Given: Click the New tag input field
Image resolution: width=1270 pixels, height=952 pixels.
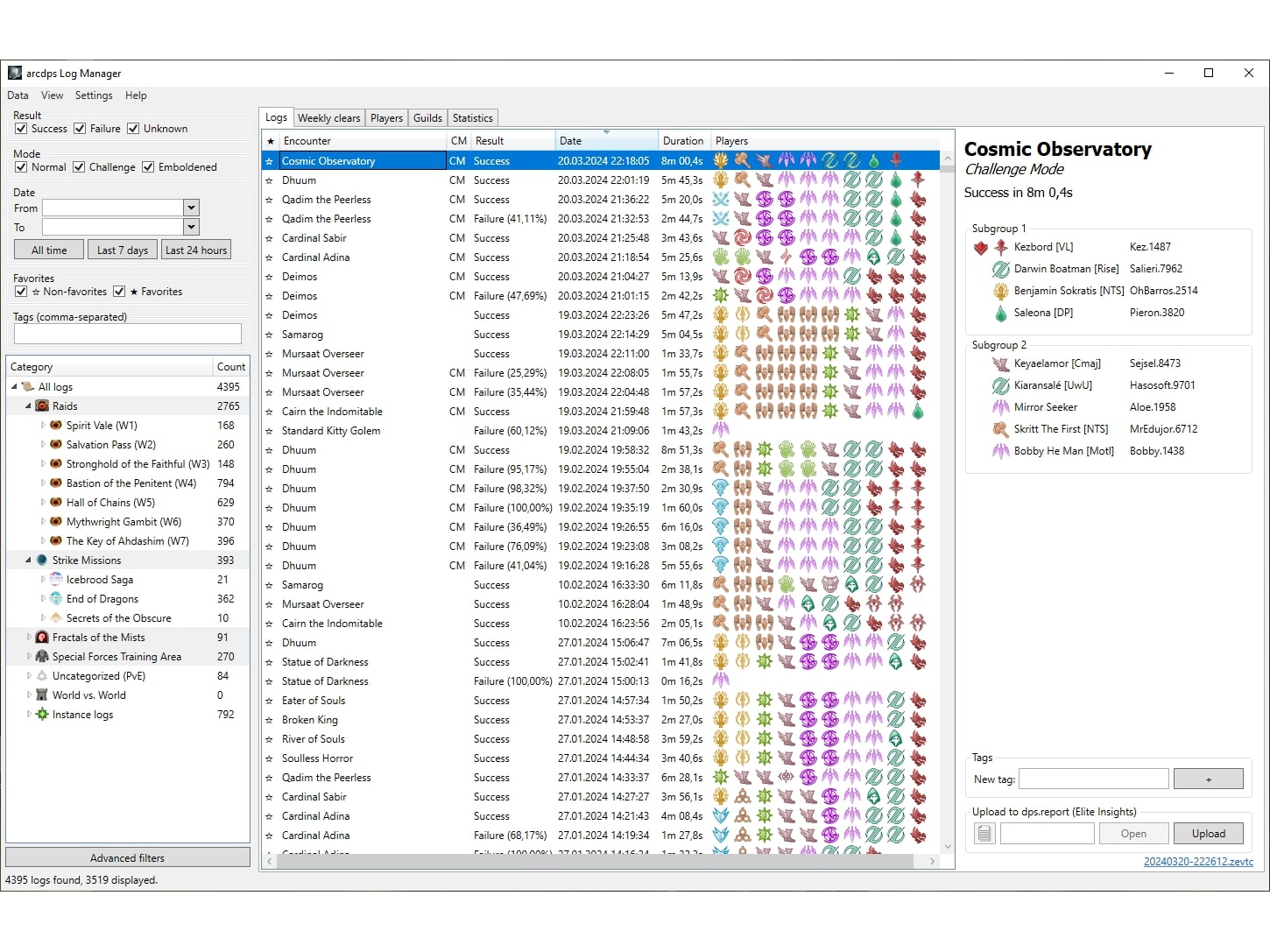Looking at the screenshot, I should point(1093,779).
